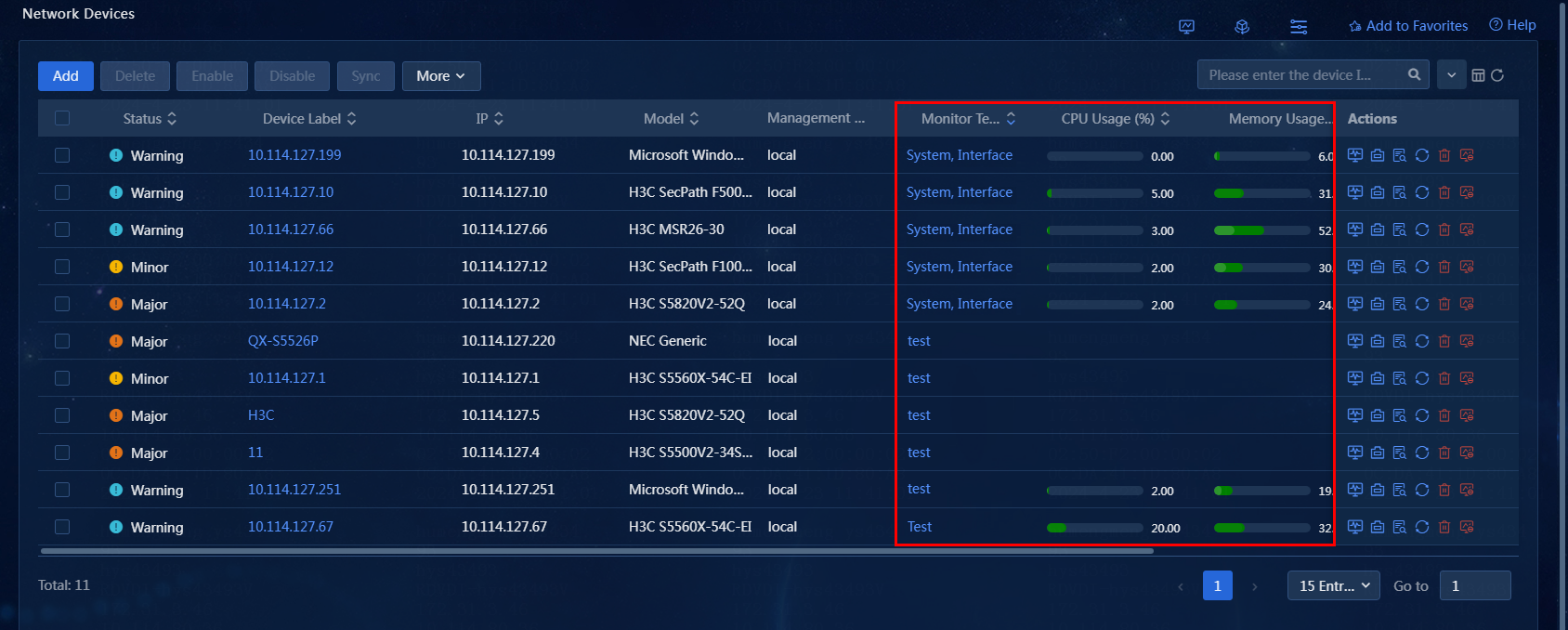Open monitor view icon for row 10.114.127.66
This screenshot has width=1568, height=630.
[x=1355, y=230]
